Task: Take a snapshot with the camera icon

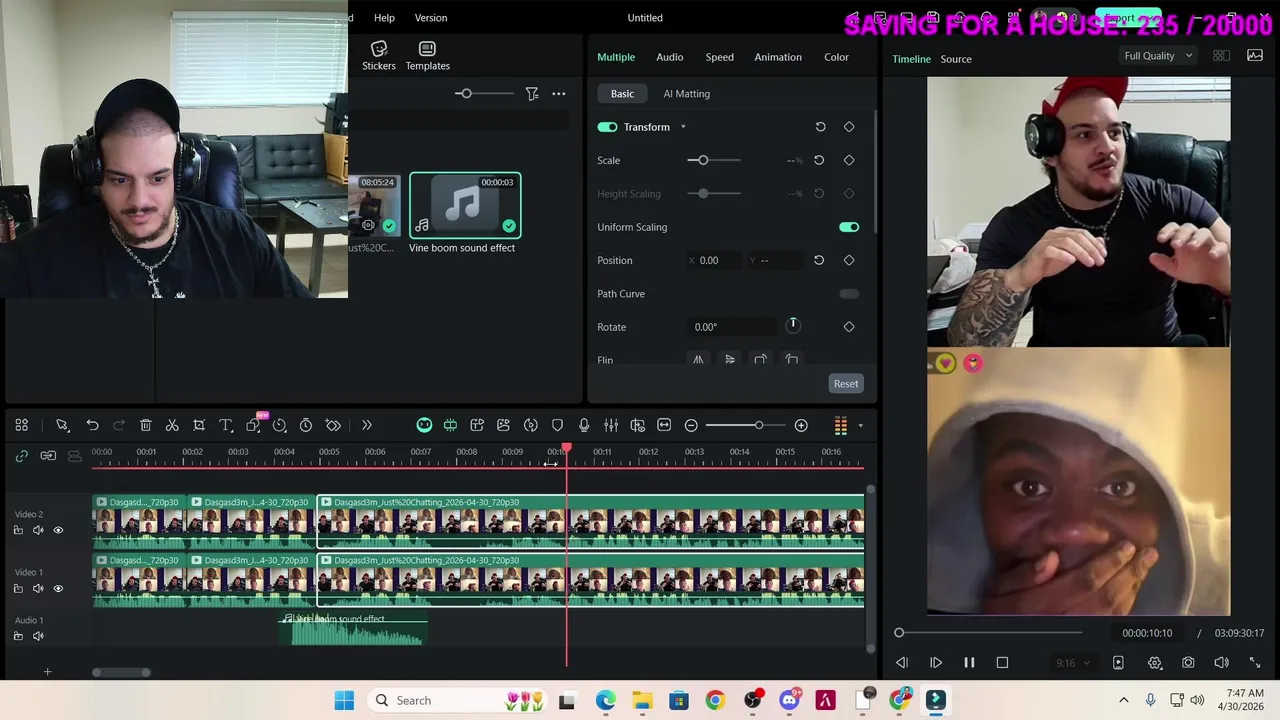Action: (x=1188, y=663)
